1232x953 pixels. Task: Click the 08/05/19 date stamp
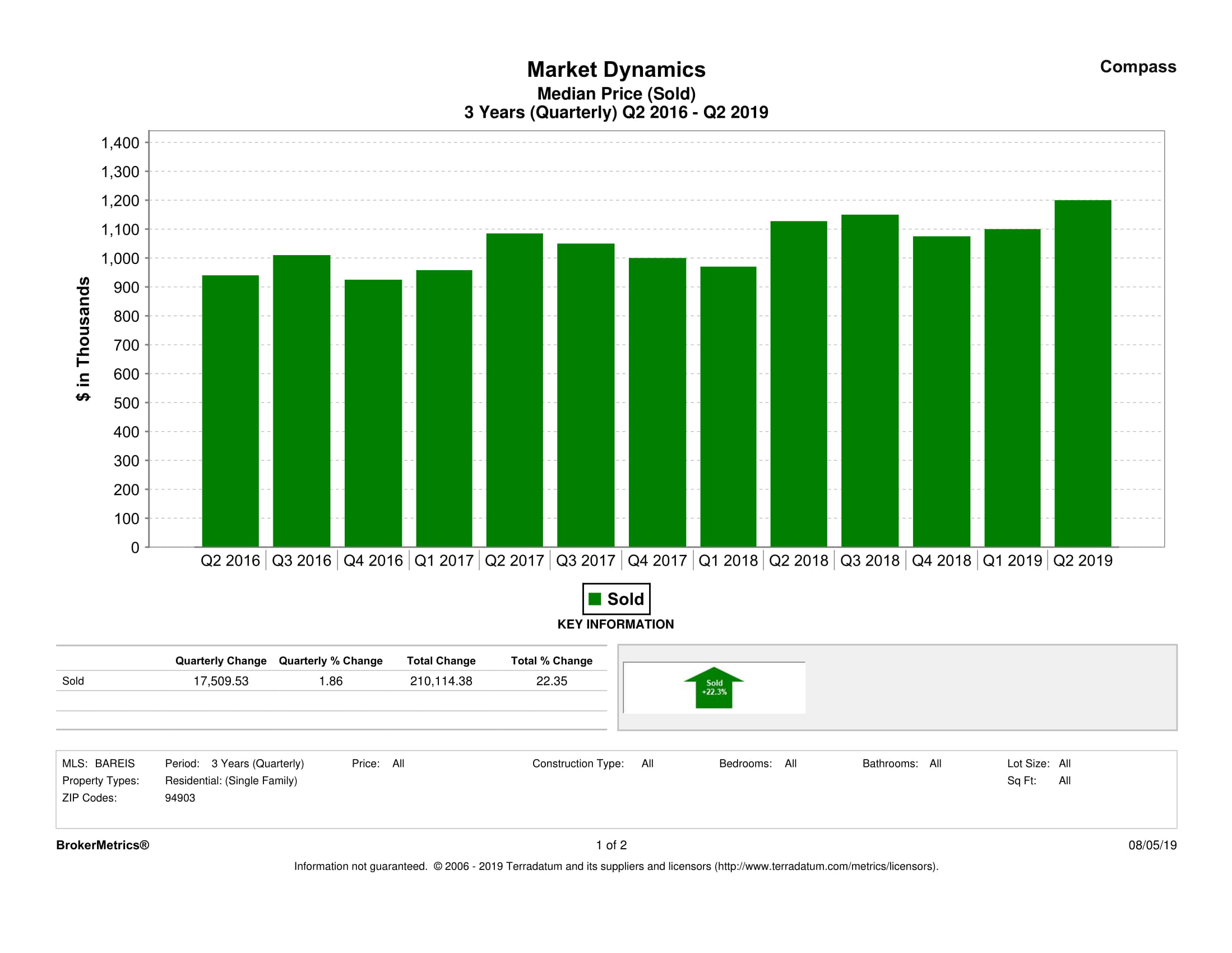1152,845
